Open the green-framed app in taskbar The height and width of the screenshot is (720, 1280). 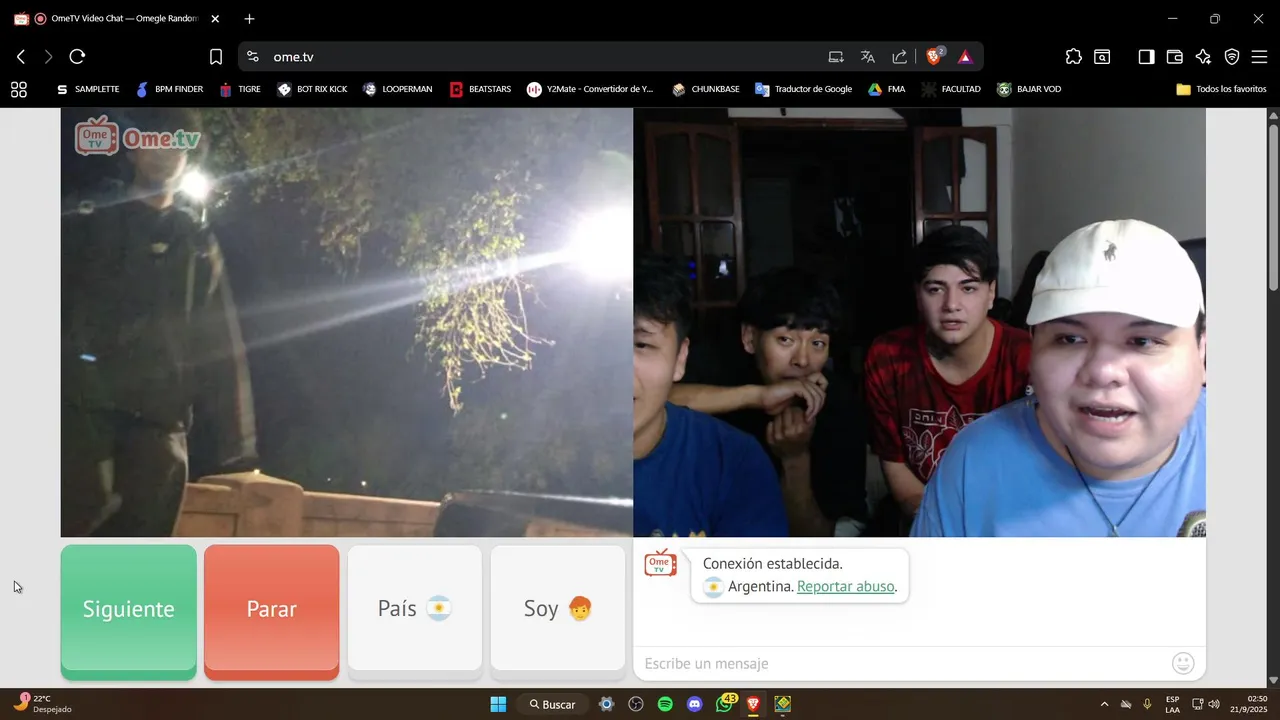pos(783,704)
